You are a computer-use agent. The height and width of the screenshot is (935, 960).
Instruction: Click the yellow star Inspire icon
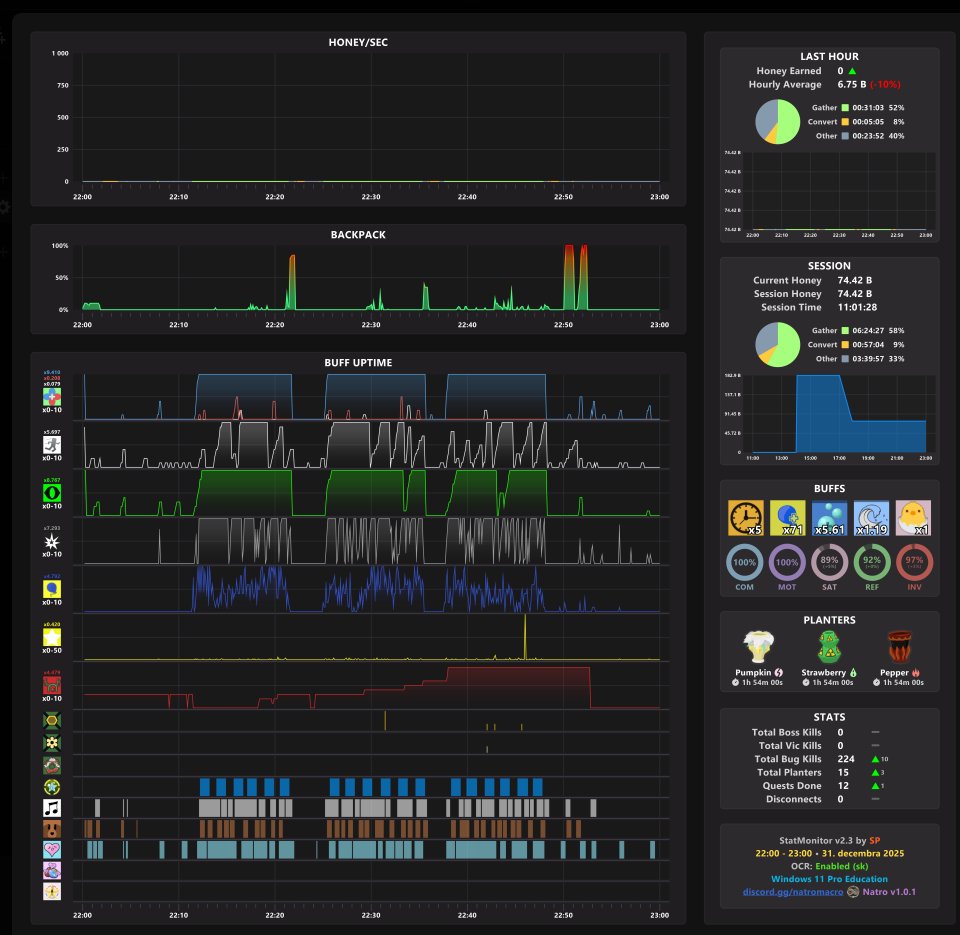[x=52, y=637]
